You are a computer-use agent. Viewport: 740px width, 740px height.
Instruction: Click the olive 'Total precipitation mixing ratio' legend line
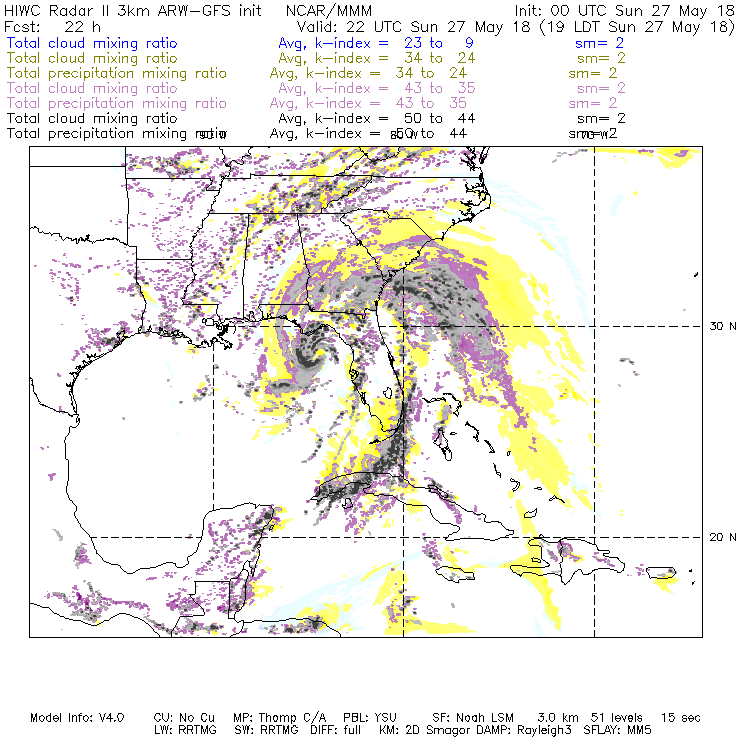point(117,74)
